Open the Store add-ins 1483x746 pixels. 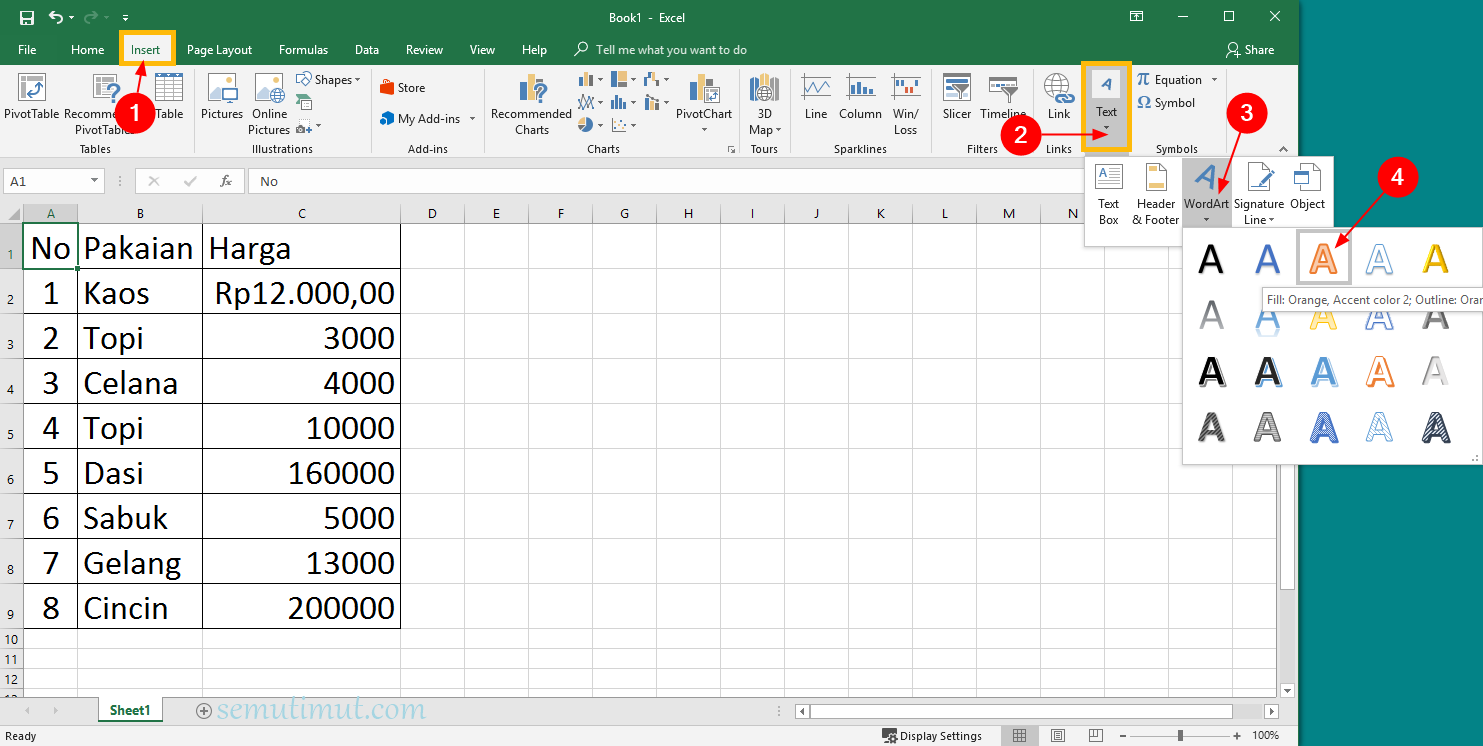click(x=403, y=88)
